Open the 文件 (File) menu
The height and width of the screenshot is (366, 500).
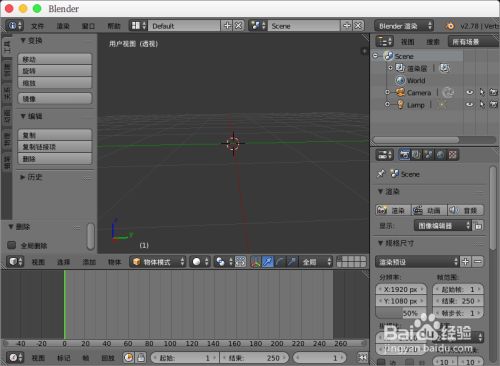tap(38, 26)
